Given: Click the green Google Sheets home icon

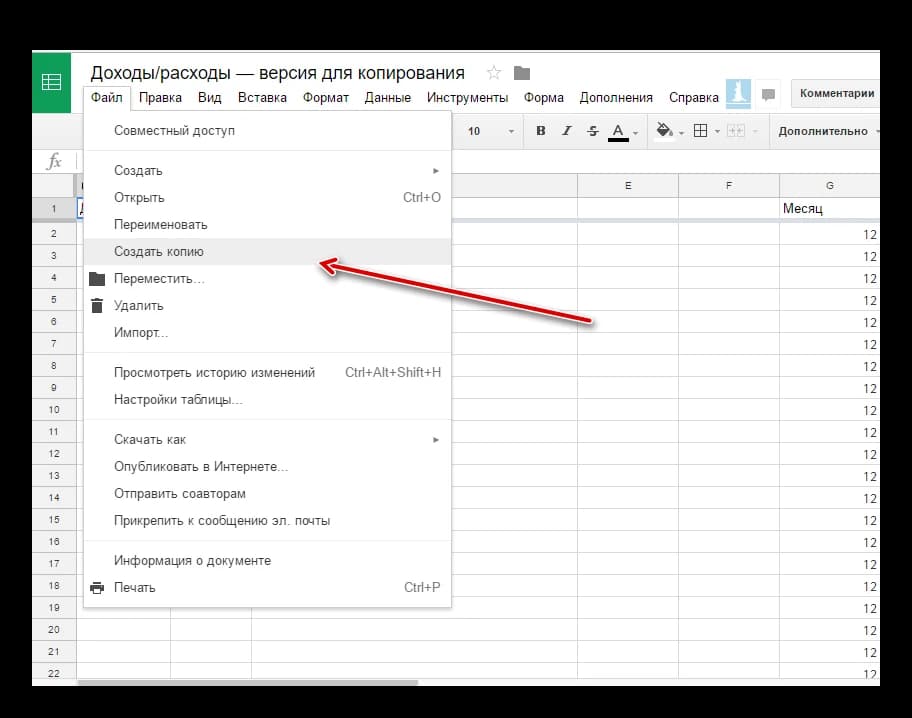Looking at the screenshot, I should click(x=51, y=82).
